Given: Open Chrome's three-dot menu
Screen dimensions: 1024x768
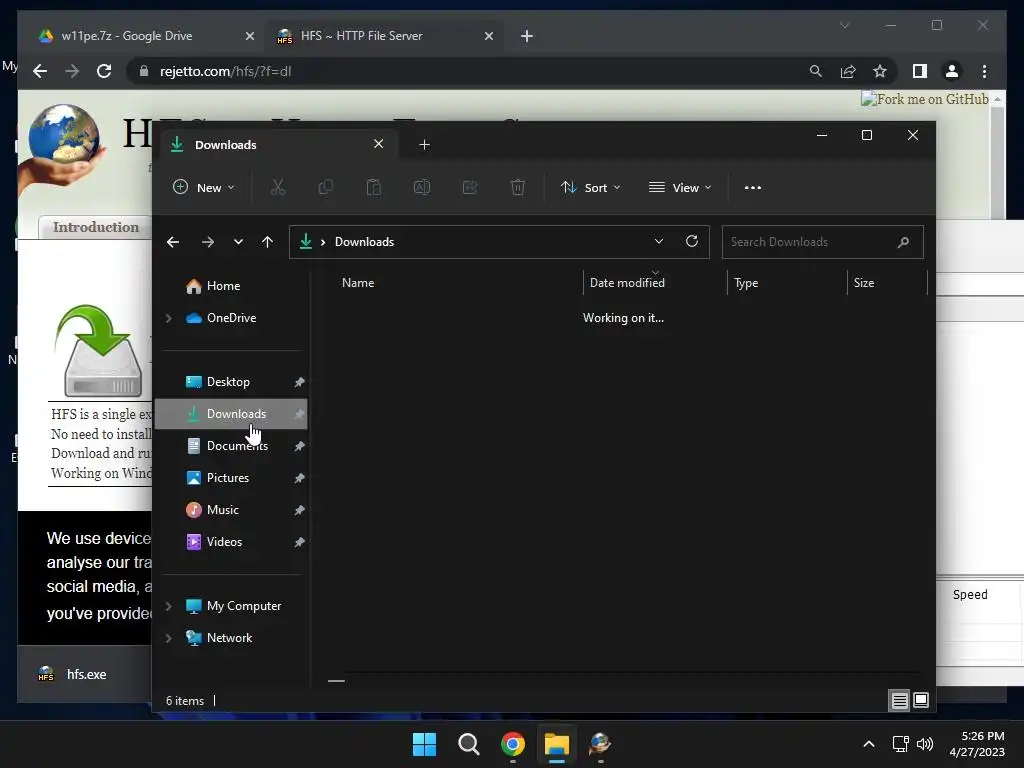Looking at the screenshot, I should pyautogui.click(x=984, y=71).
